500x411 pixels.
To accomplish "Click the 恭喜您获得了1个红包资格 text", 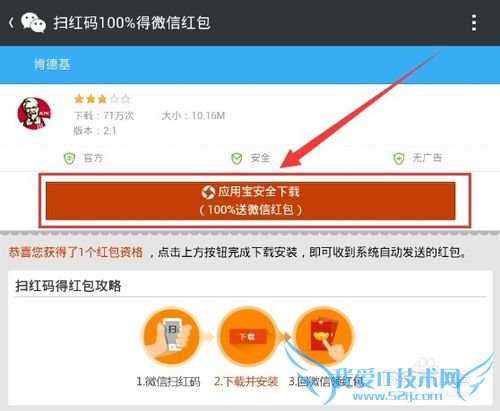I will (76, 252).
